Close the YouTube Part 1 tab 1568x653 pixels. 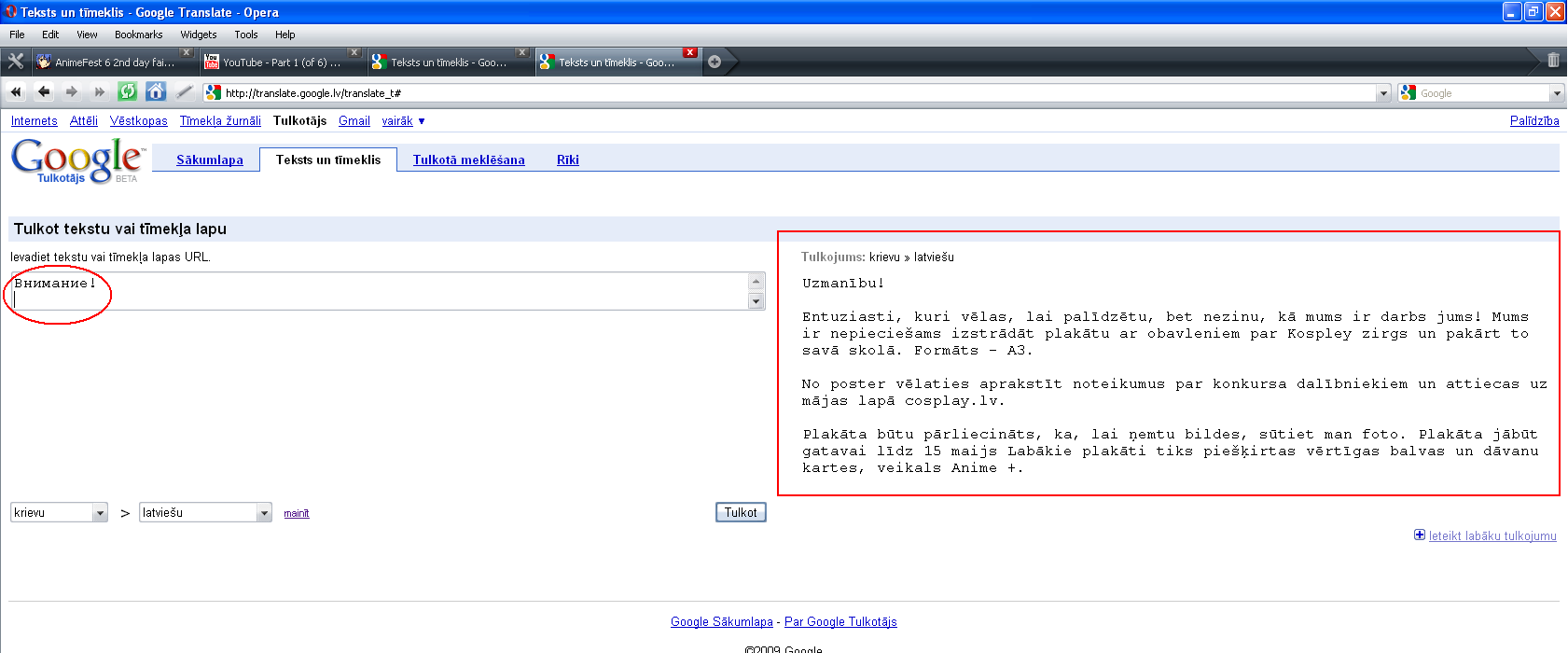354,52
